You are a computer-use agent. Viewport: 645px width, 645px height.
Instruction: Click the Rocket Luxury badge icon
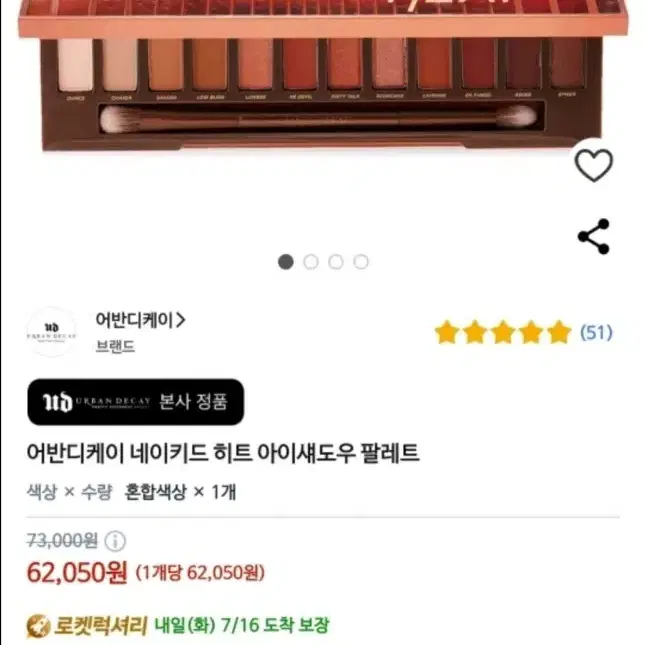click(x=38, y=626)
